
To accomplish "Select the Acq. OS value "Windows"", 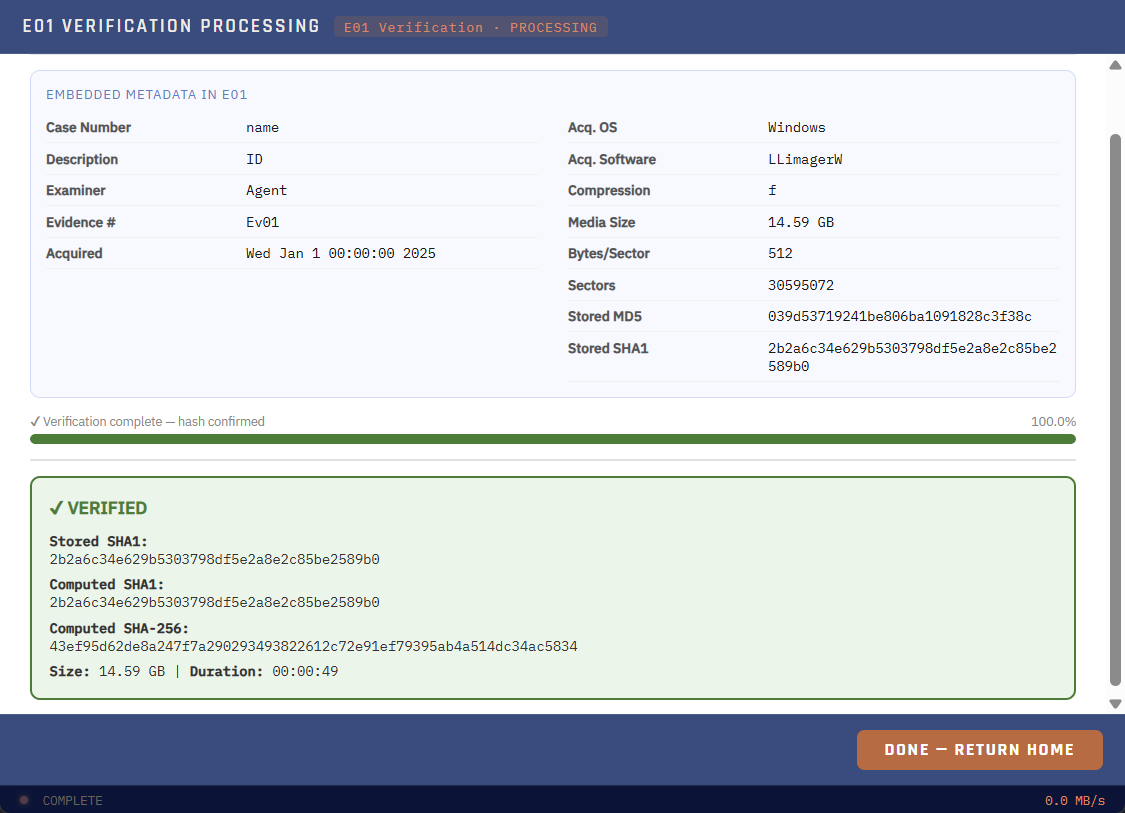I will 796,128.
